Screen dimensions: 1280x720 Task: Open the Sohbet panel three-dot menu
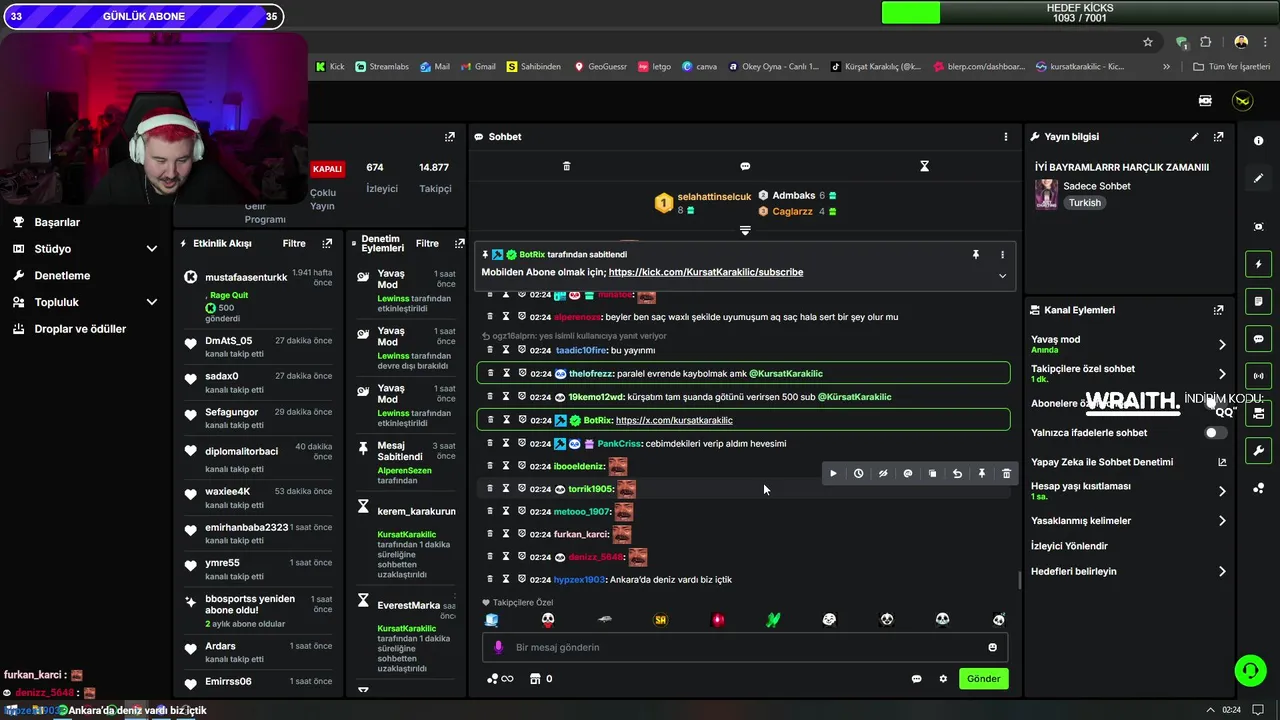1006,137
